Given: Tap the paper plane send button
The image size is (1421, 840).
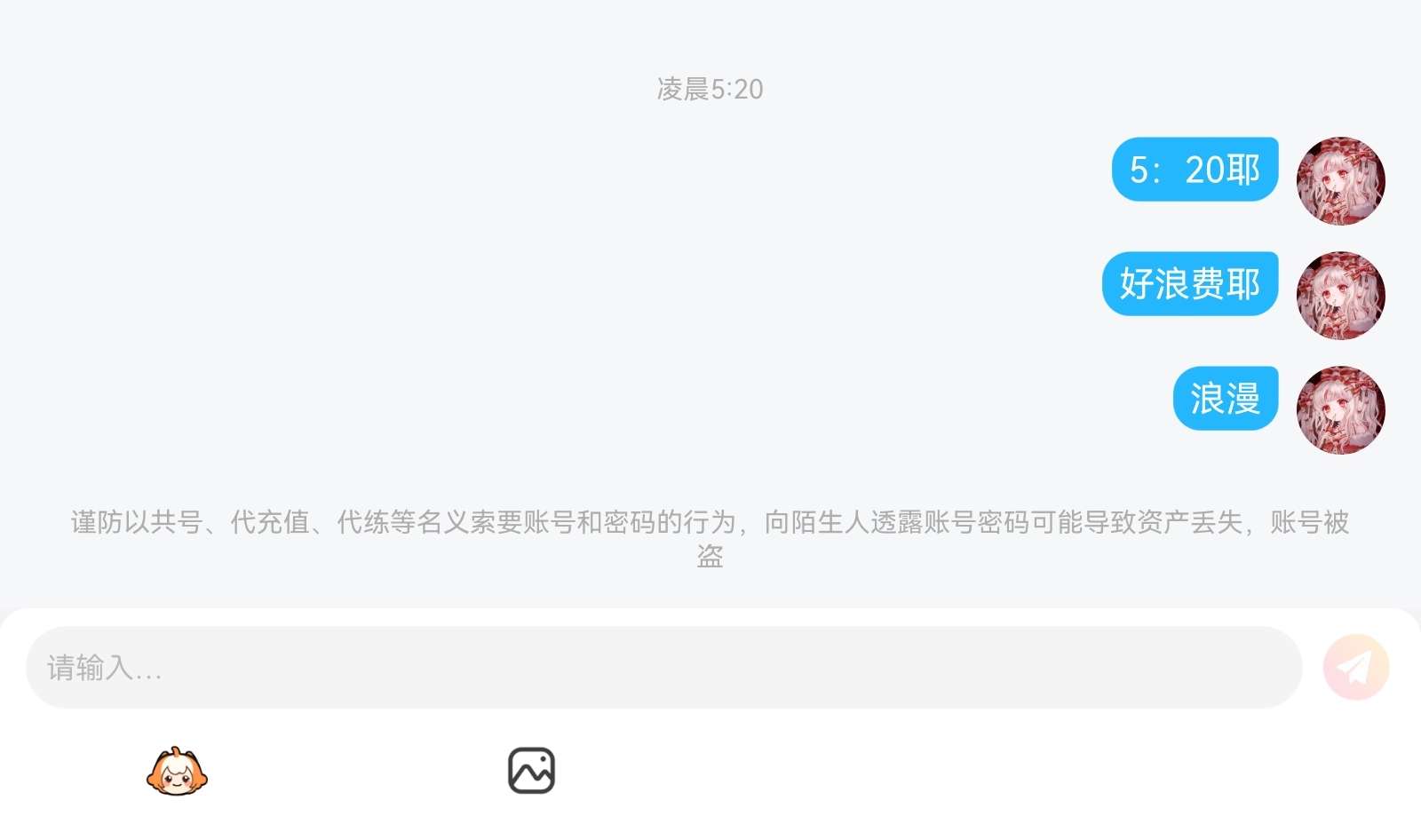Looking at the screenshot, I should click(x=1356, y=667).
